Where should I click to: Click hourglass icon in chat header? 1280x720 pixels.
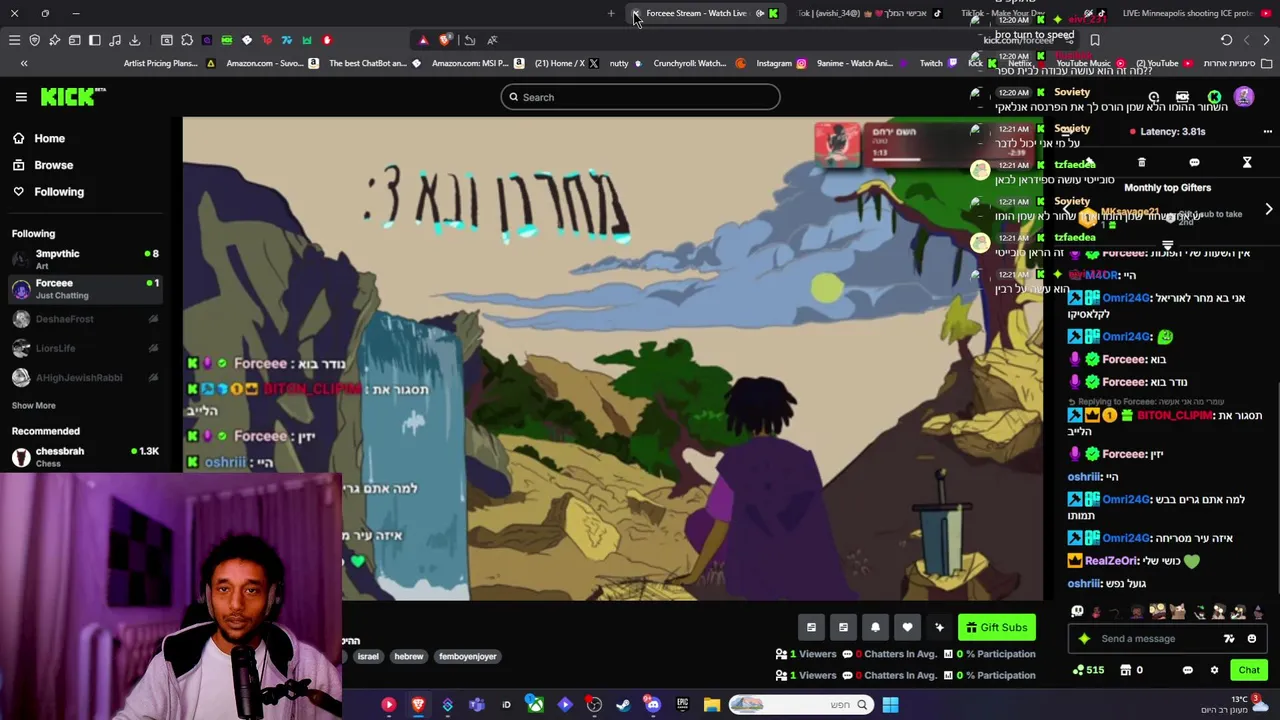tap(1247, 162)
